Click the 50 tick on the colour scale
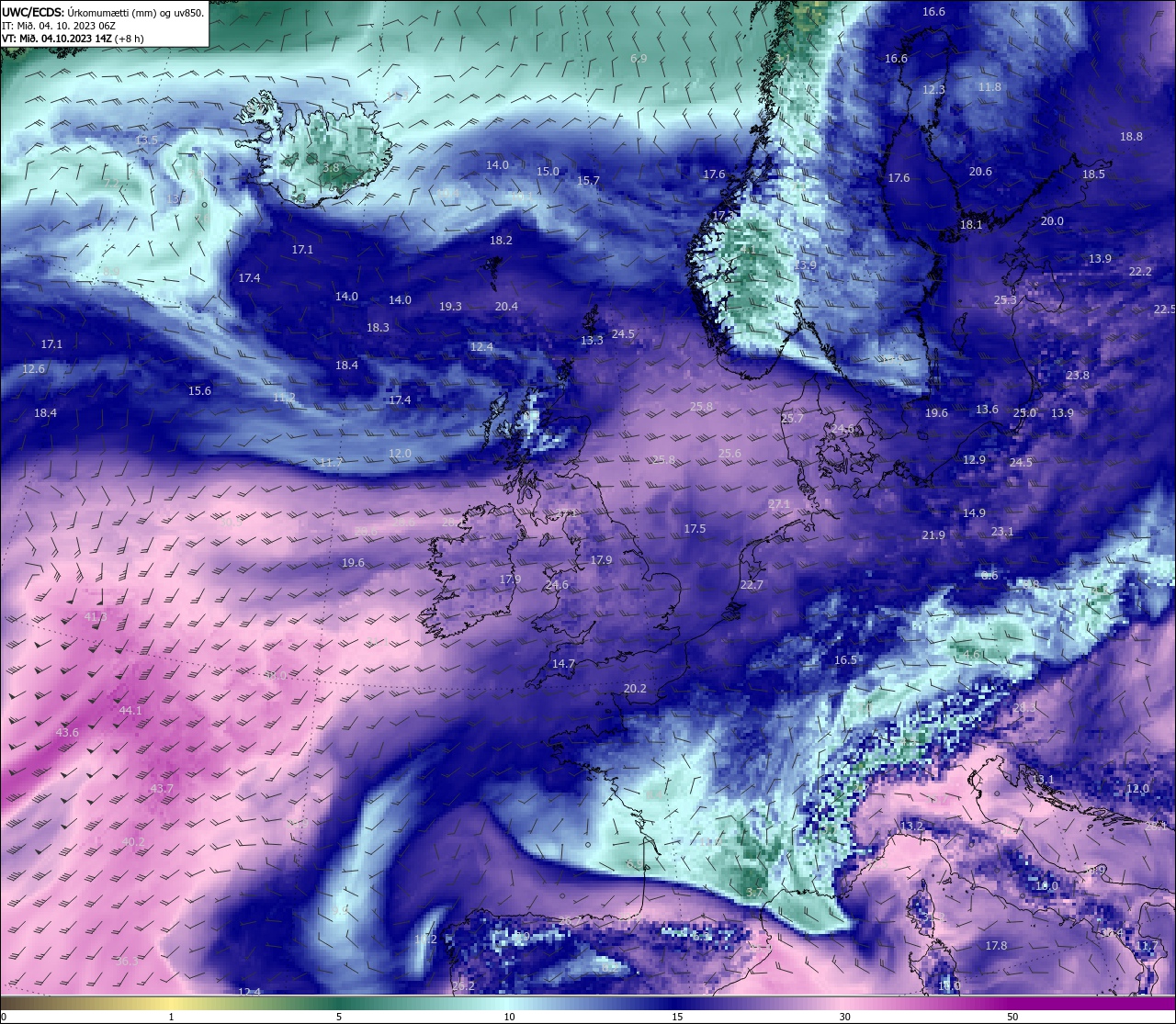The height and width of the screenshot is (1024, 1176). (x=1012, y=1017)
